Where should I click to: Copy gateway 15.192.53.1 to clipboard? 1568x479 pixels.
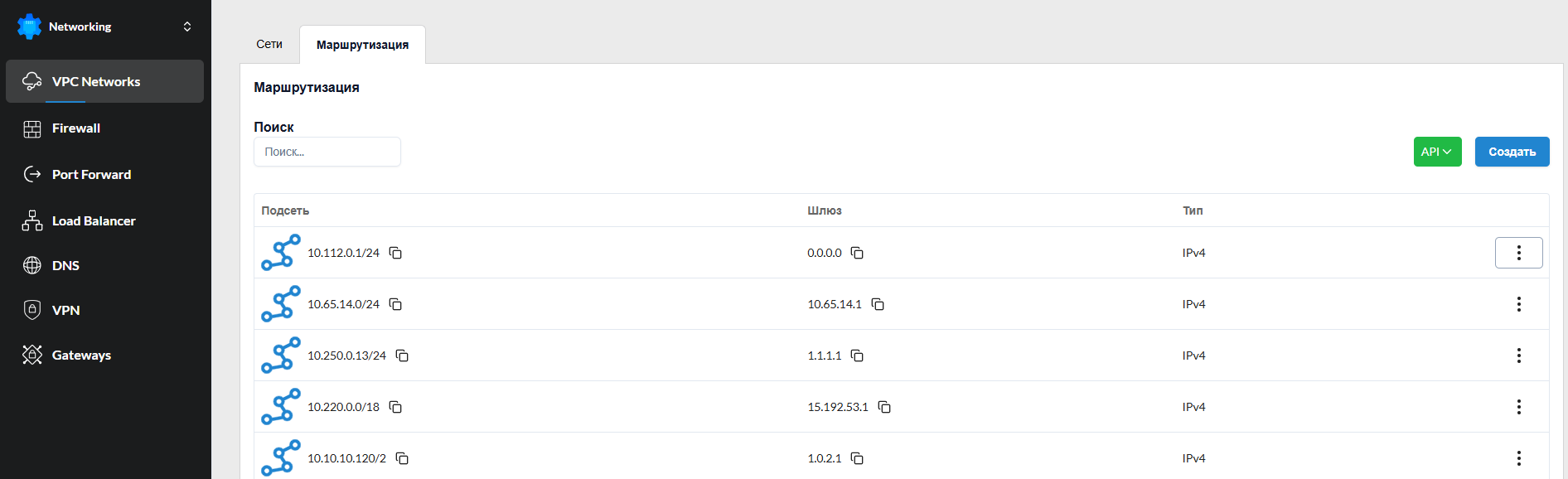[884, 407]
